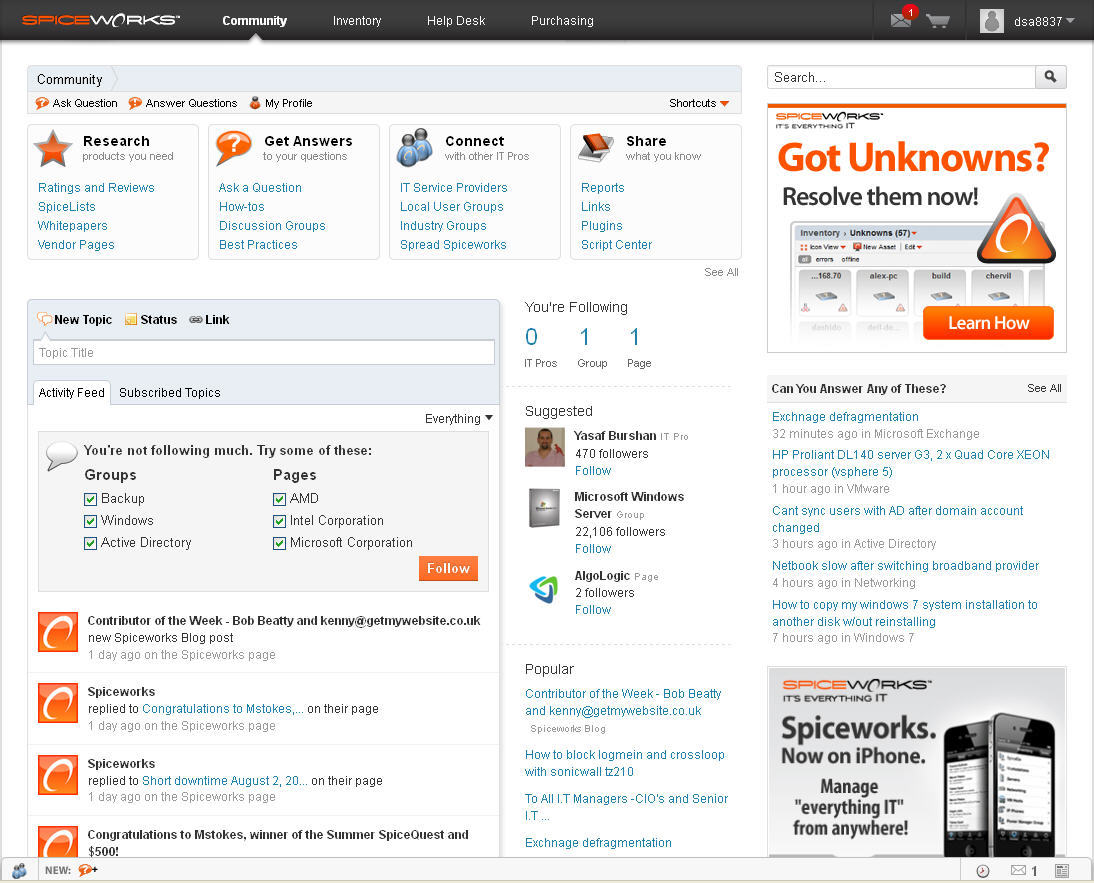
Task: Open the Subscribed Topics tab
Action: pos(169,392)
